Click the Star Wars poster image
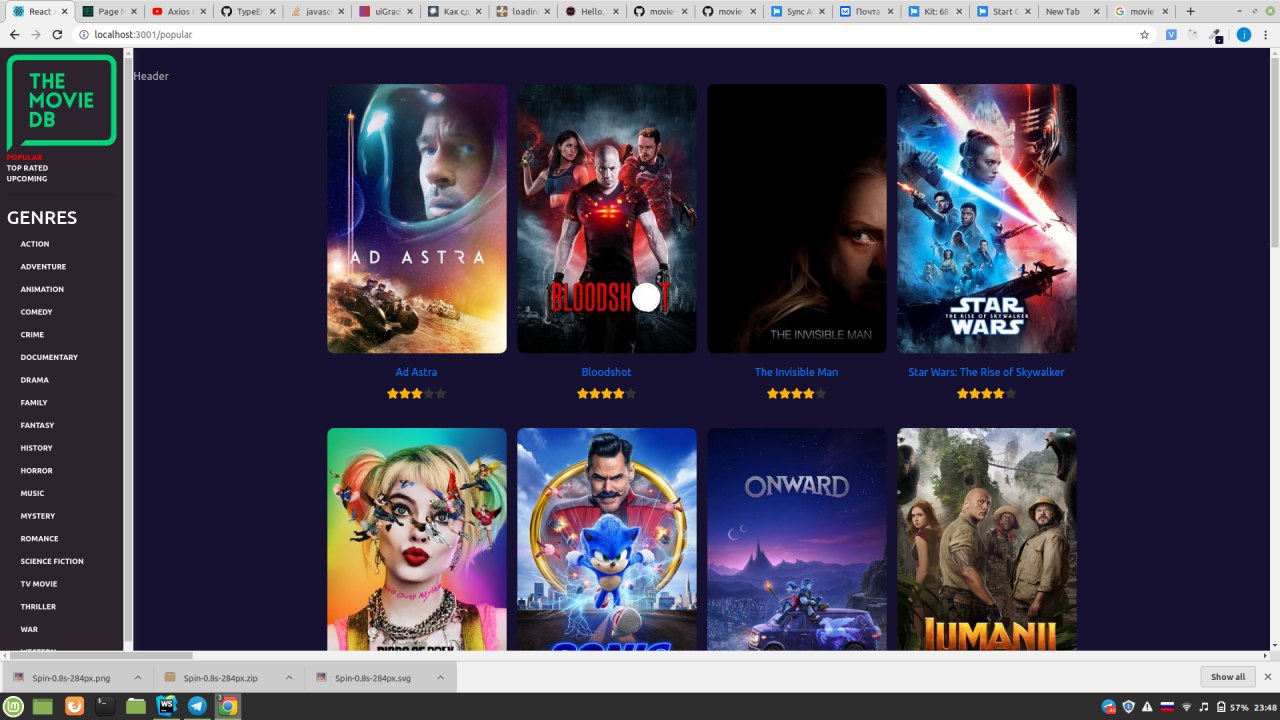This screenshot has height=720, width=1280. [x=987, y=218]
